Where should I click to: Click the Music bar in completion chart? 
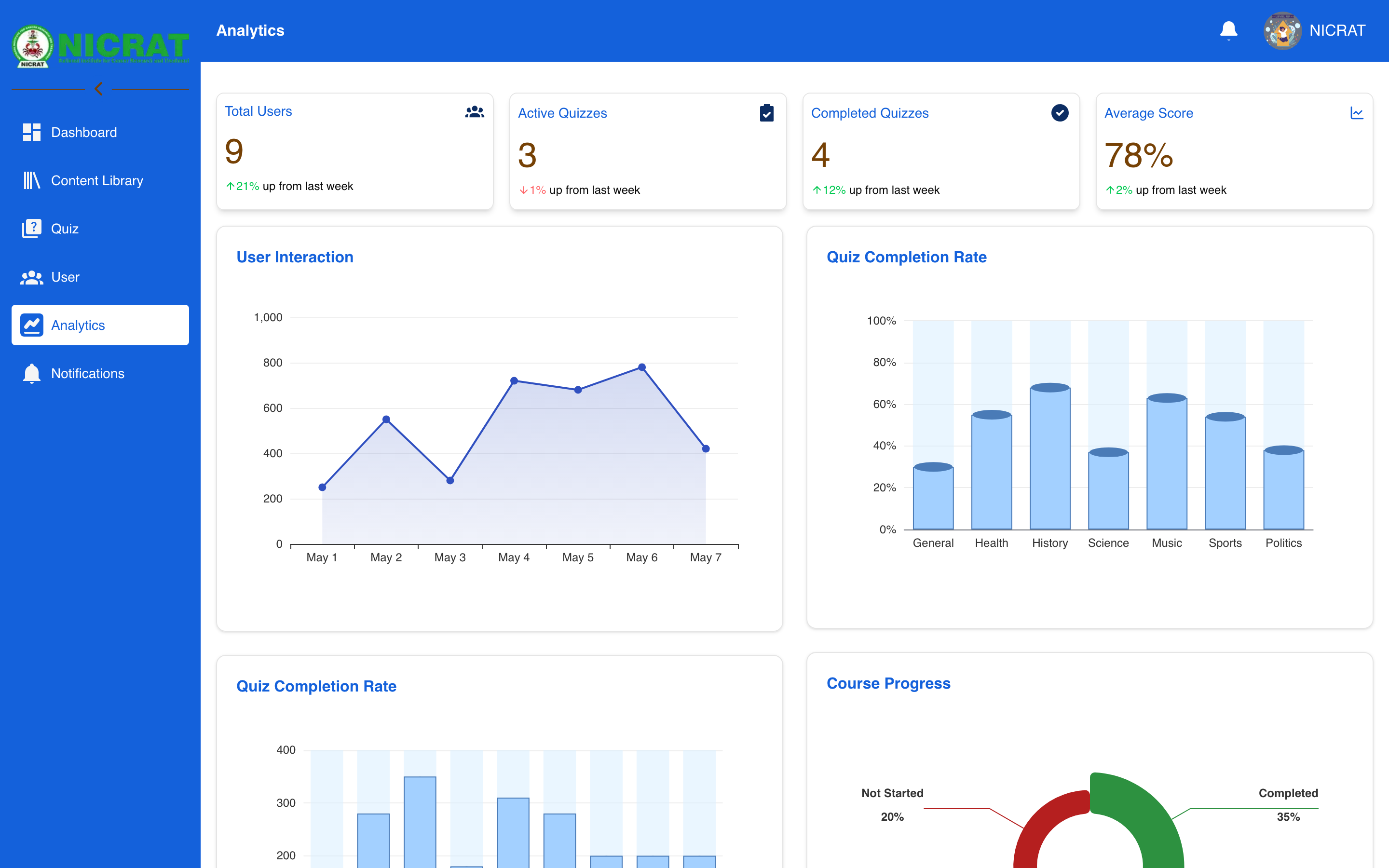[1167, 461]
